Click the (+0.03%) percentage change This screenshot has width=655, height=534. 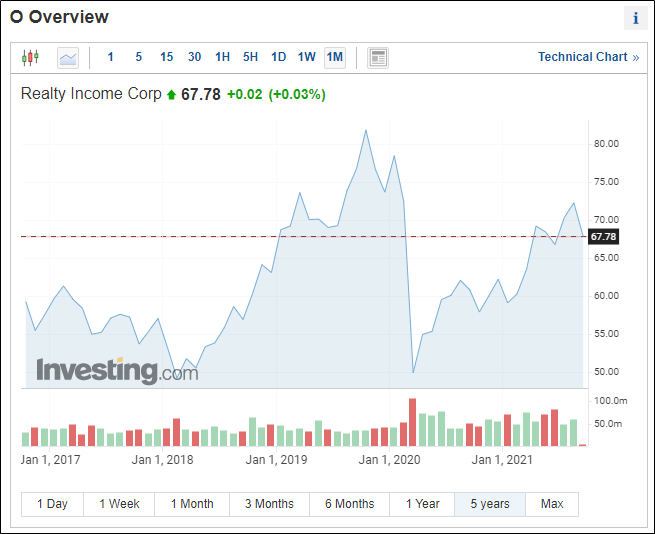pyautogui.click(x=297, y=94)
